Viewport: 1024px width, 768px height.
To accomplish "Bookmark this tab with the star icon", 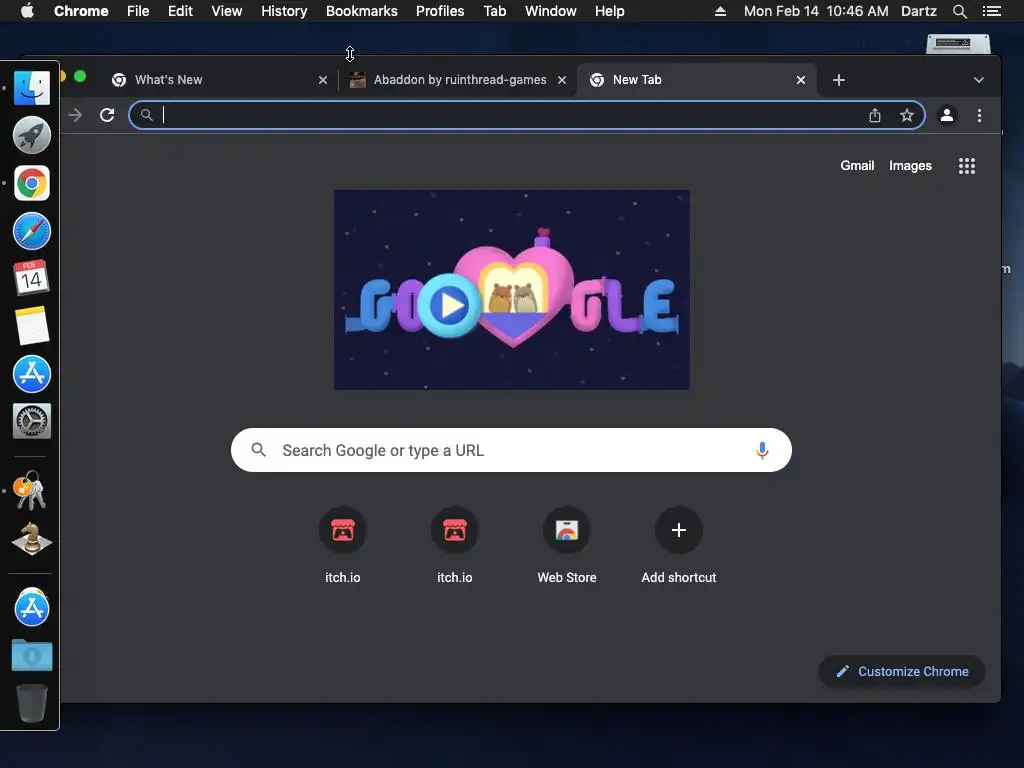I will click(x=906, y=116).
